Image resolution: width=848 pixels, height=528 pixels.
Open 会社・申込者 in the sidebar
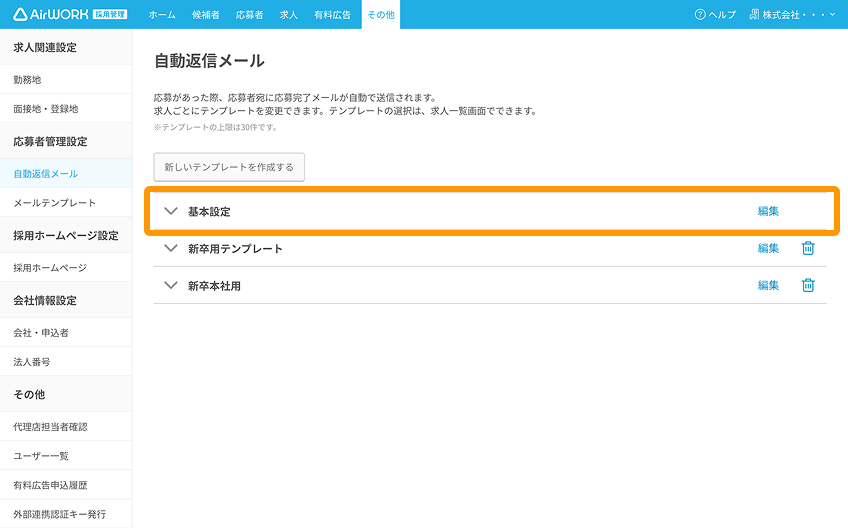pyautogui.click(x=66, y=333)
